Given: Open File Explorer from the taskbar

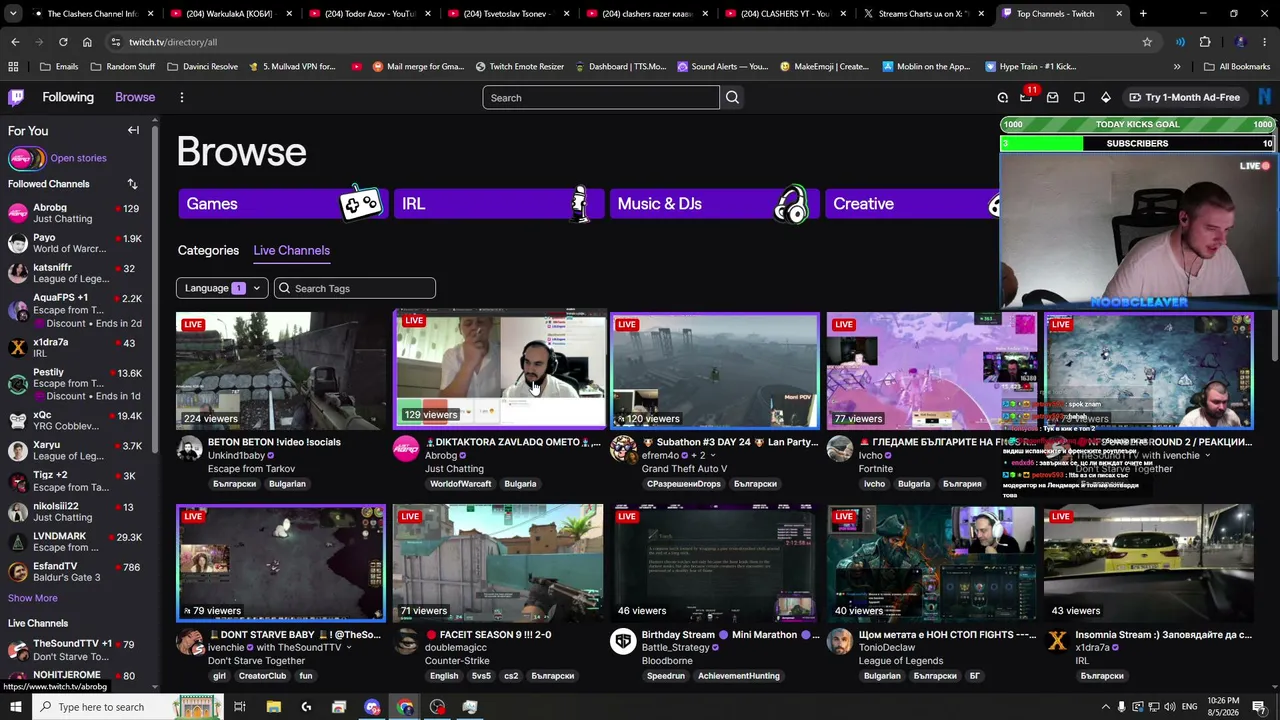Looking at the screenshot, I should 273,707.
